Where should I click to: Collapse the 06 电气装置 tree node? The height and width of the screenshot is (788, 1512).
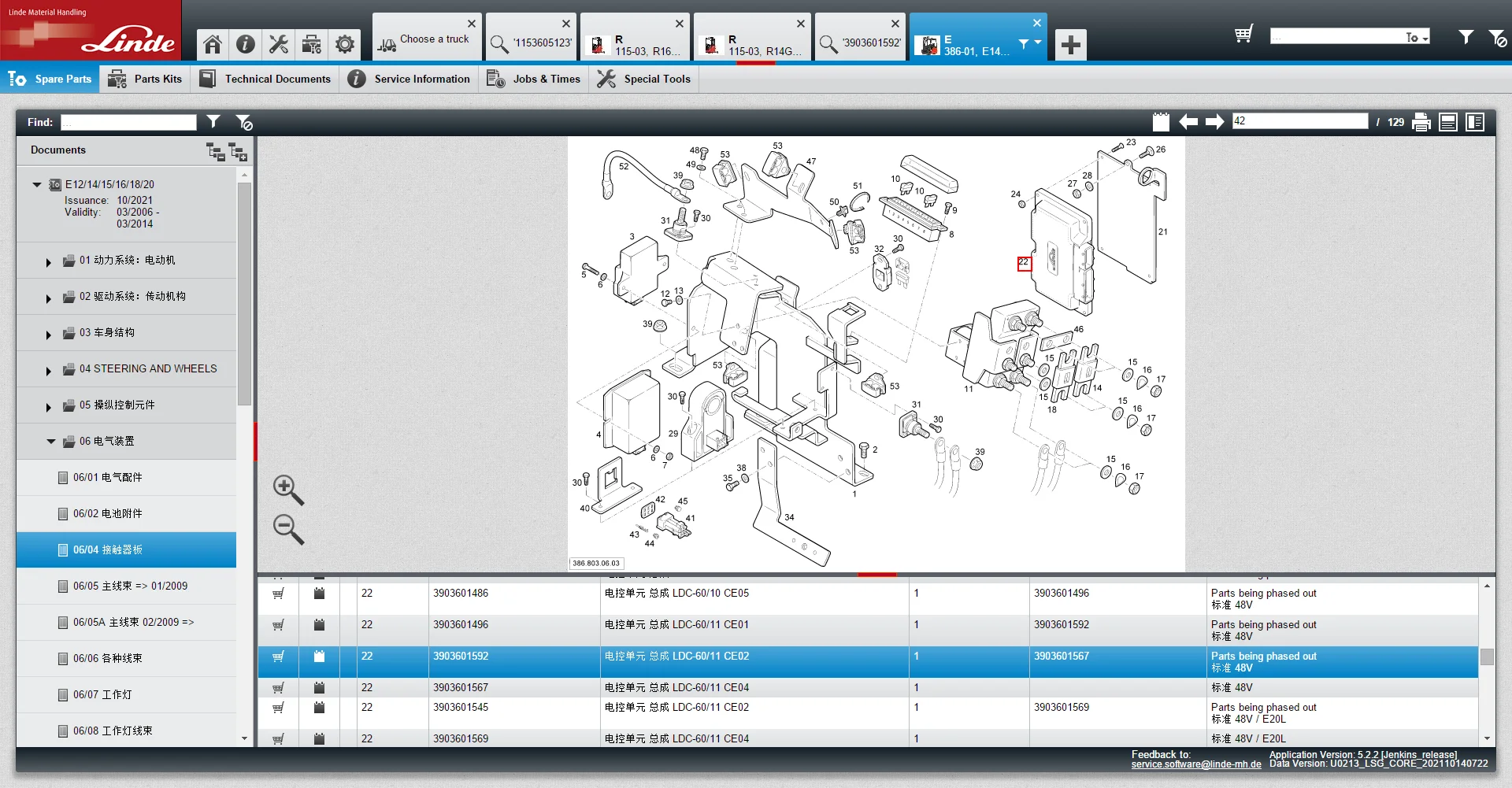[x=50, y=442]
